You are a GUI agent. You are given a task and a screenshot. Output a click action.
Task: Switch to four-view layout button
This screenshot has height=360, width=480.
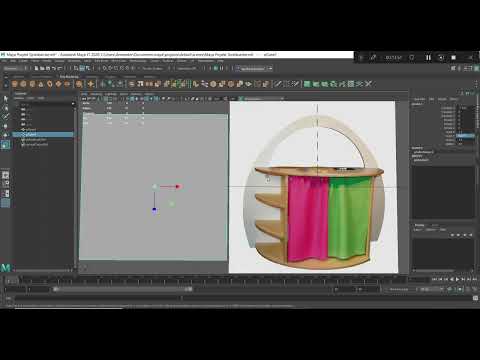(5, 184)
